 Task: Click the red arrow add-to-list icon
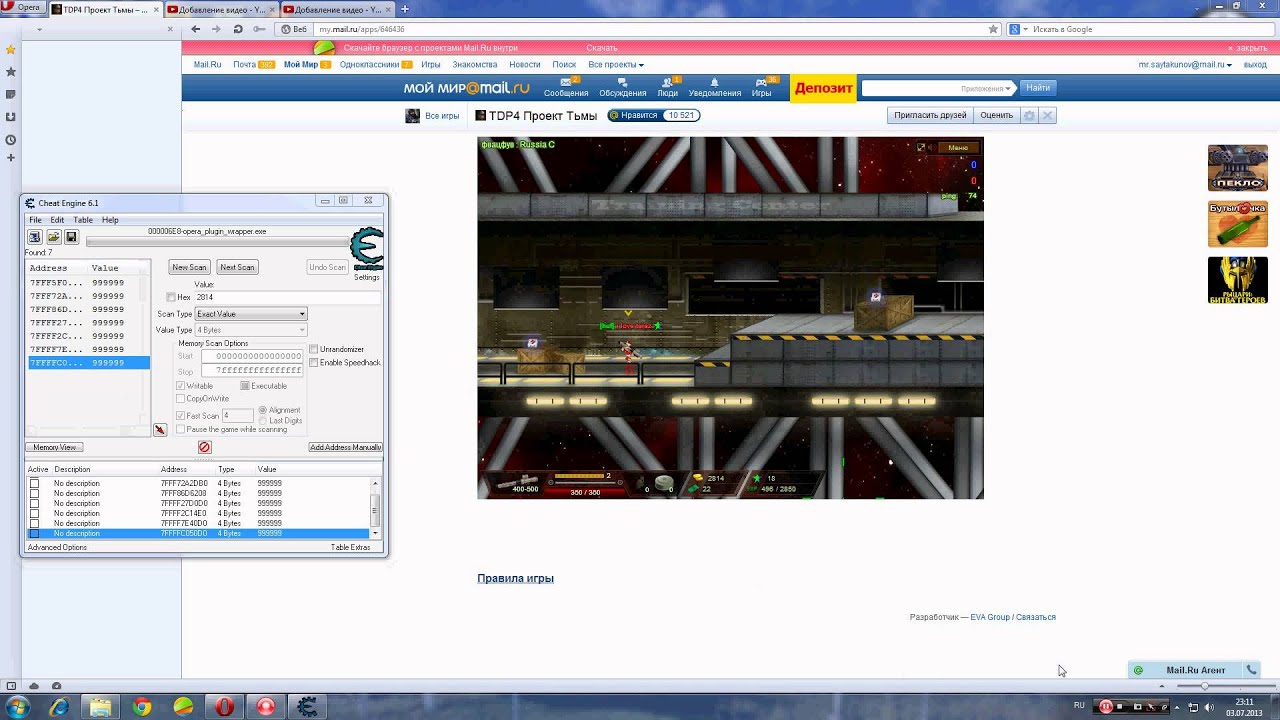coord(159,430)
